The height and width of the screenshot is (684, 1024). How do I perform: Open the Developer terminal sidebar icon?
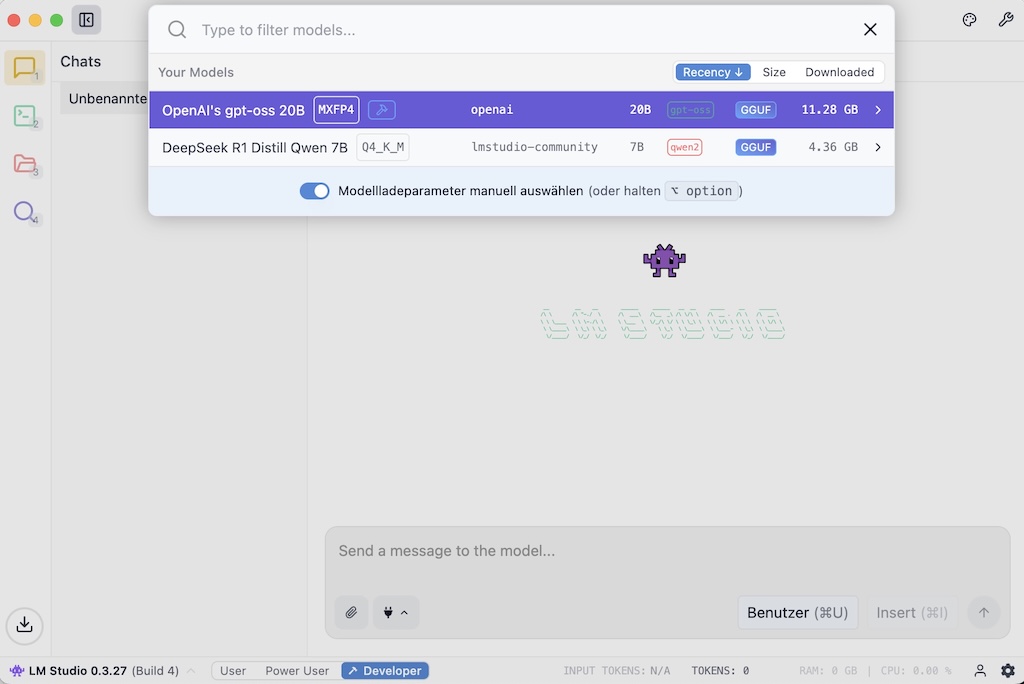coord(25,116)
